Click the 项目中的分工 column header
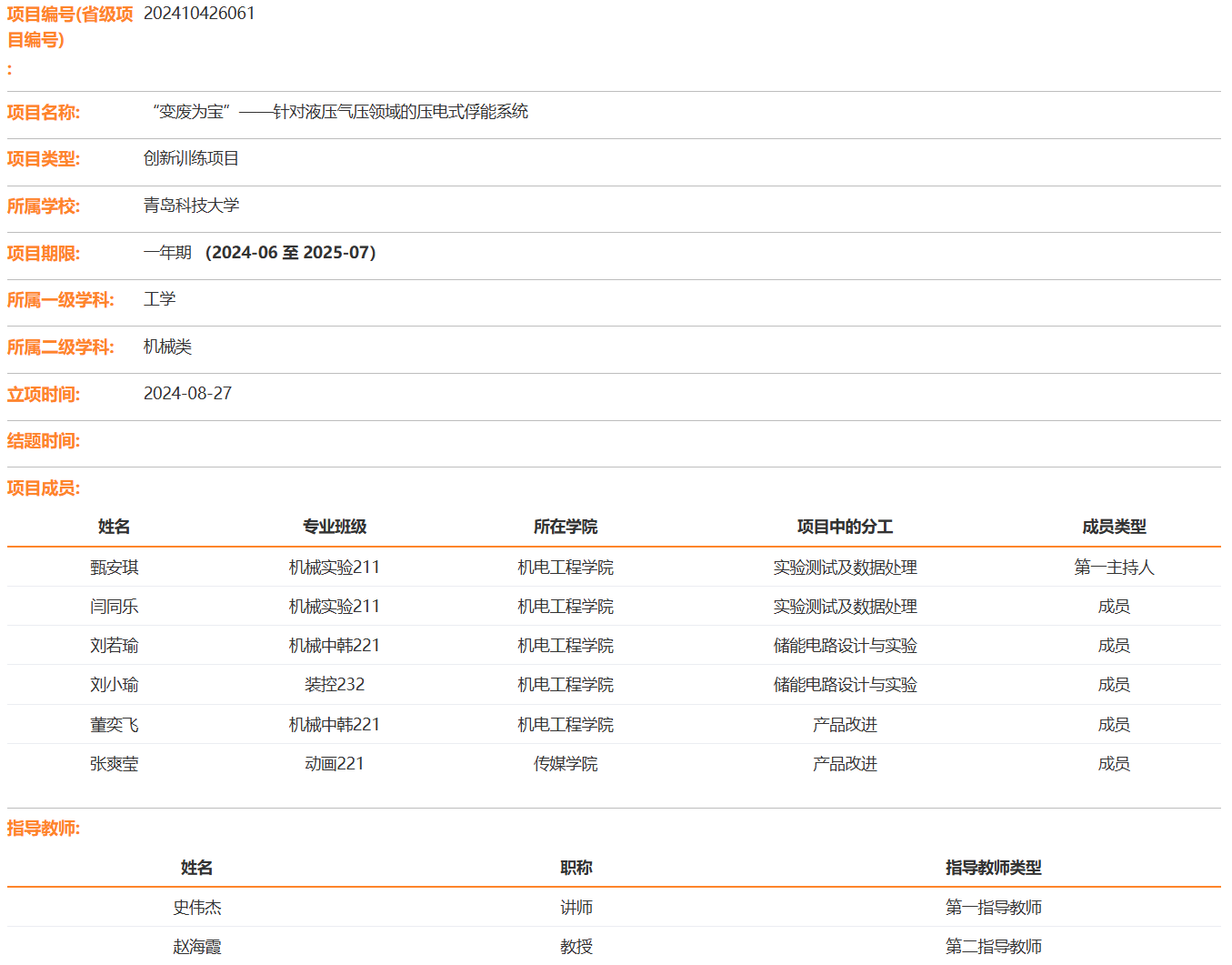This screenshot has width=1232, height=965. [x=845, y=527]
